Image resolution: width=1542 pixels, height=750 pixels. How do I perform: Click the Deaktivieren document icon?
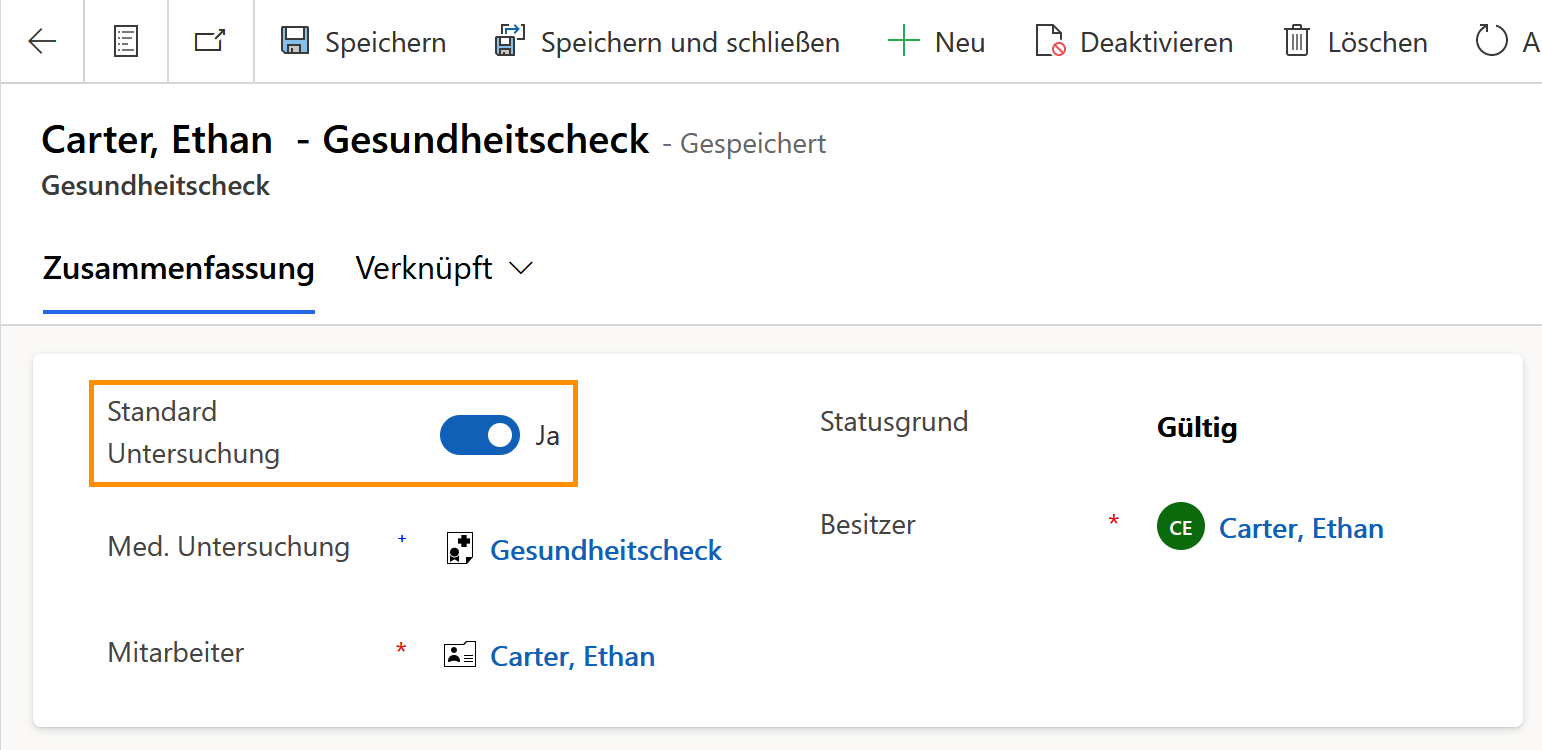coord(1050,42)
